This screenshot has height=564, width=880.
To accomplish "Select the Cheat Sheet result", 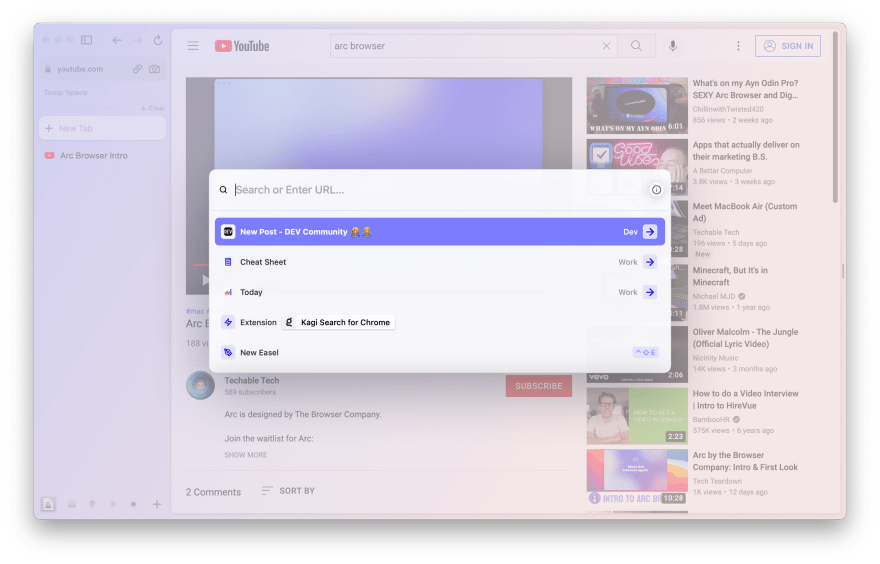I will 439,262.
